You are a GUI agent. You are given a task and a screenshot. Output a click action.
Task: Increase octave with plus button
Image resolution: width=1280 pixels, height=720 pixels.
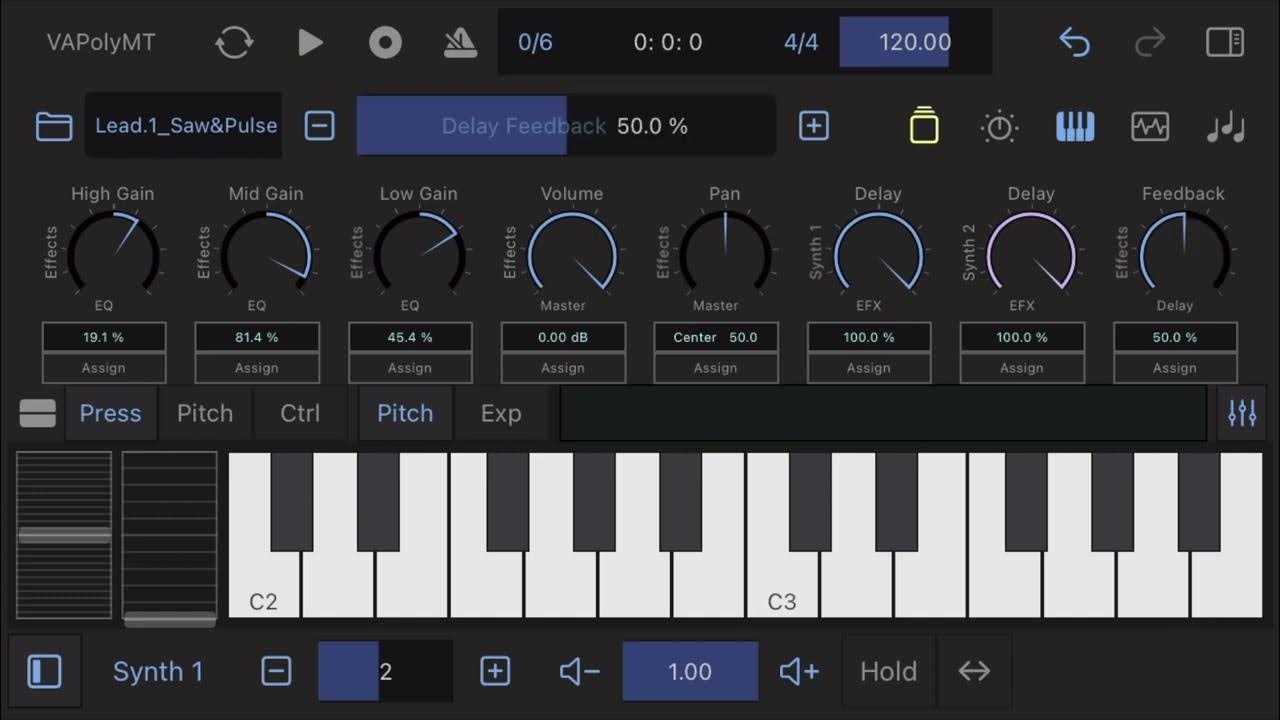[x=495, y=671]
